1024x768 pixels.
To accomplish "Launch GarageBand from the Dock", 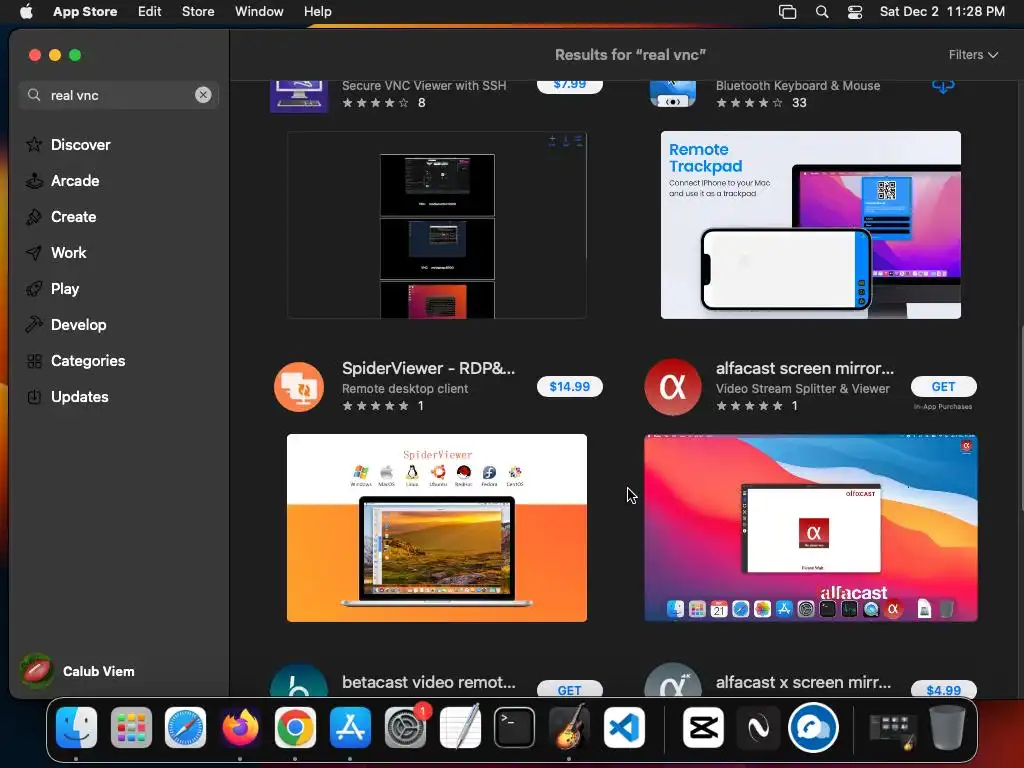I will pos(569,728).
